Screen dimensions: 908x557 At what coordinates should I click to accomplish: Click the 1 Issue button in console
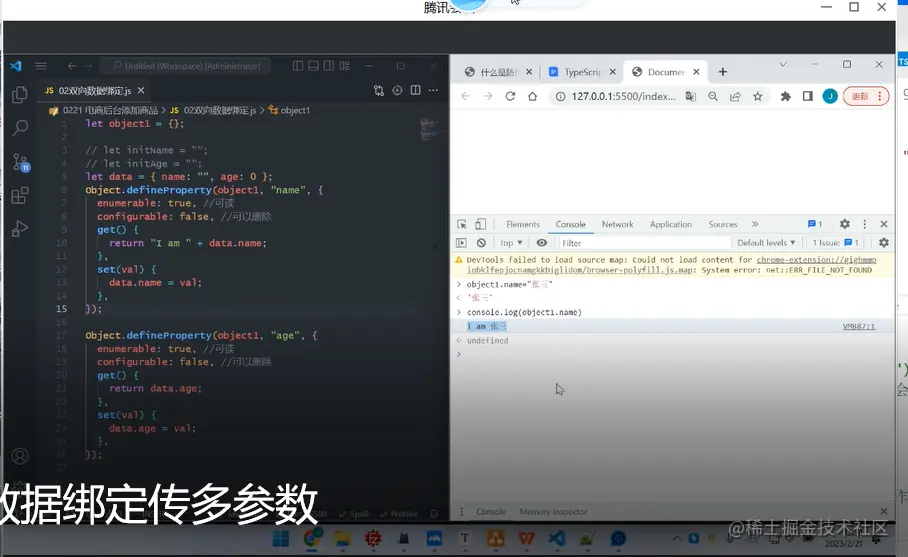(x=836, y=243)
